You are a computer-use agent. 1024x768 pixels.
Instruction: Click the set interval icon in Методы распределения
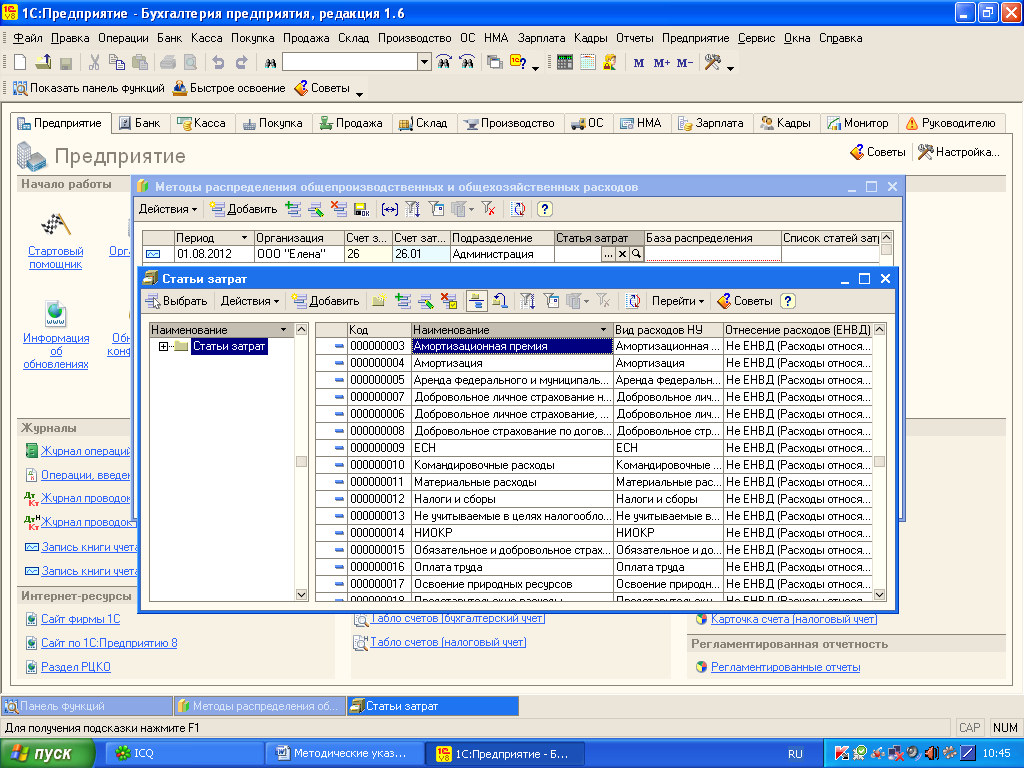coord(390,209)
